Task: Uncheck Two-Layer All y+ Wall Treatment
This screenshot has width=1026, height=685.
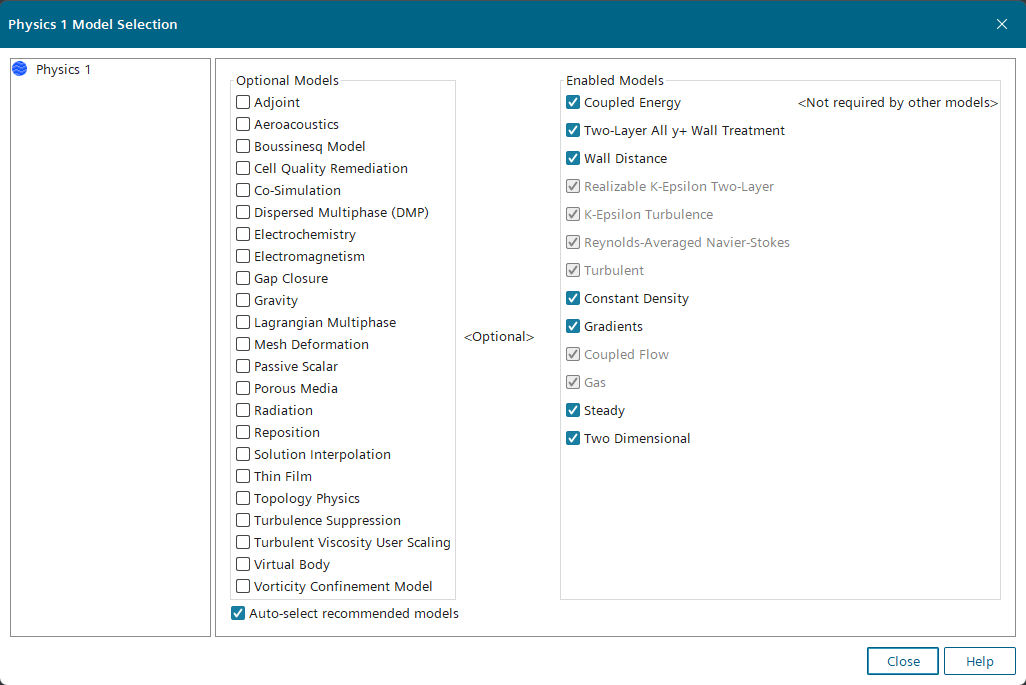Action: coord(573,130)
